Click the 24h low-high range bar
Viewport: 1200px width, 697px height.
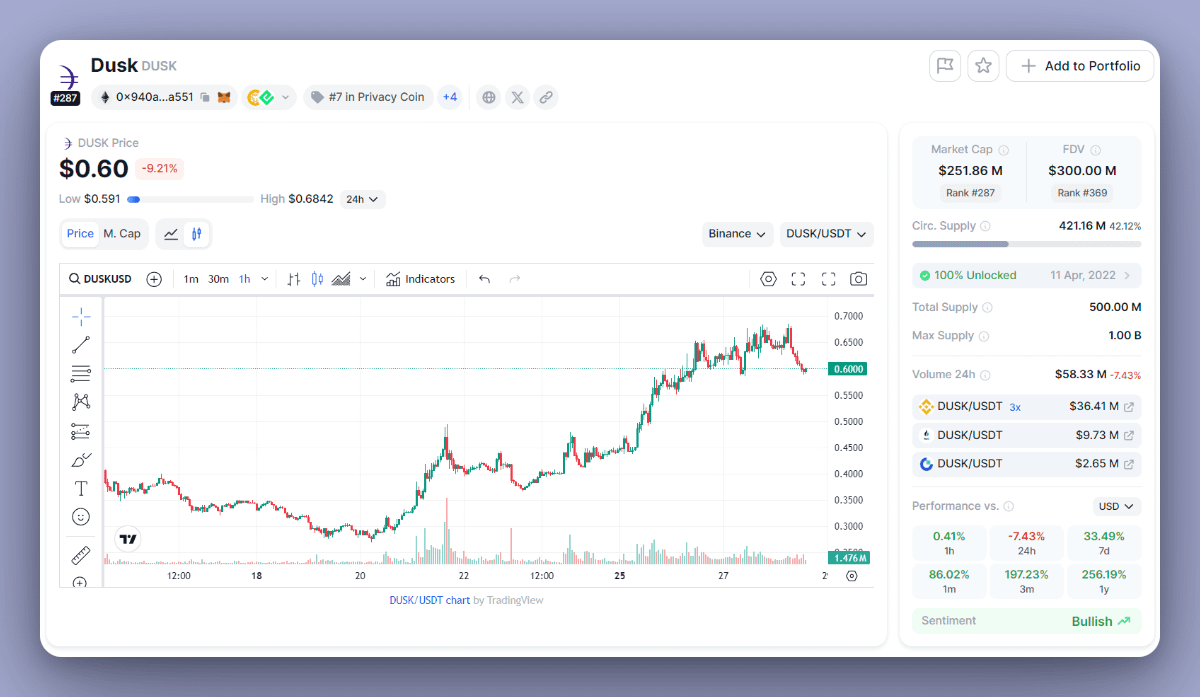point(190,199)
